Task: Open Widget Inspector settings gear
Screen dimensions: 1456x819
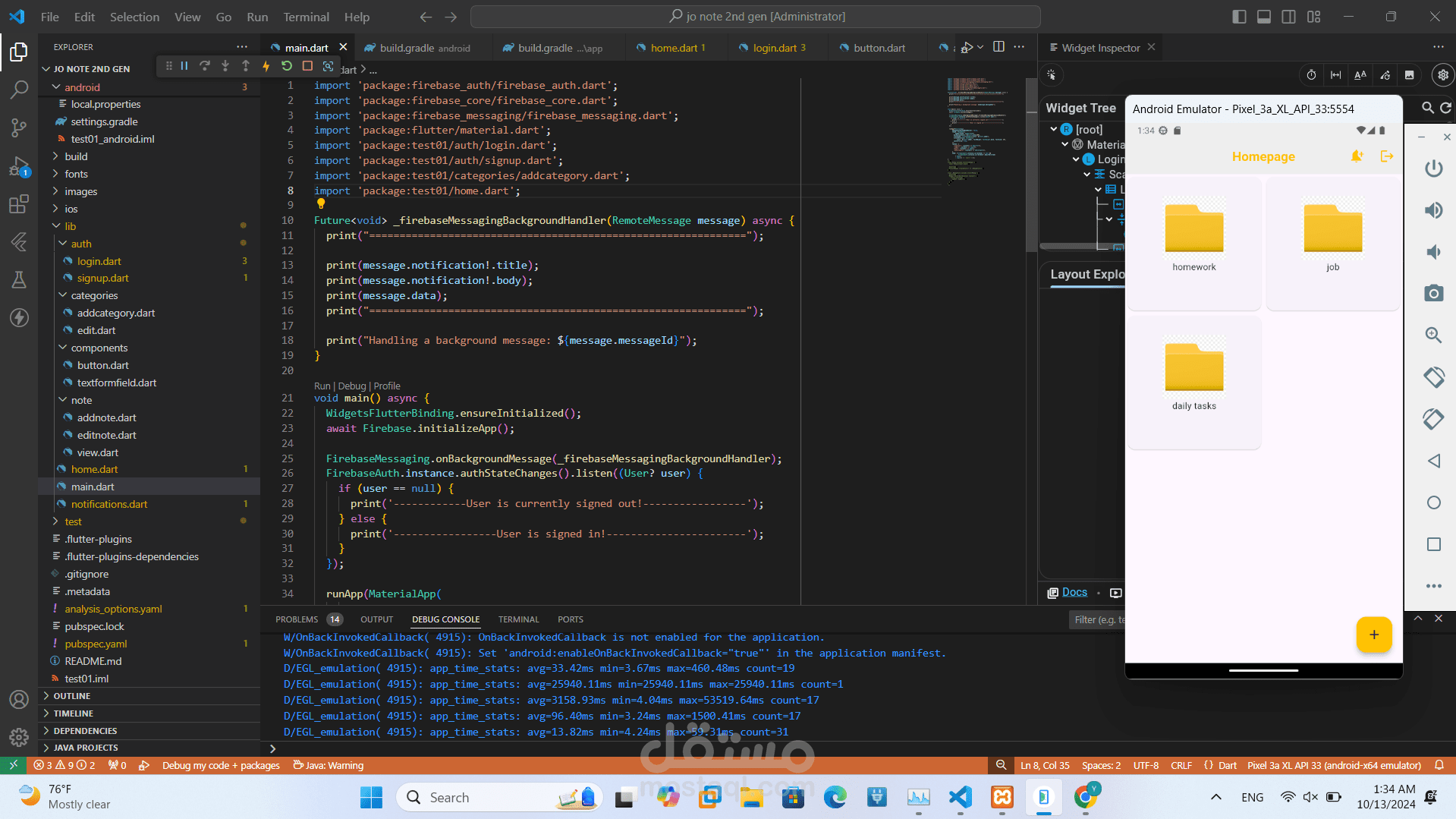Action: [x=1442, y=74]
